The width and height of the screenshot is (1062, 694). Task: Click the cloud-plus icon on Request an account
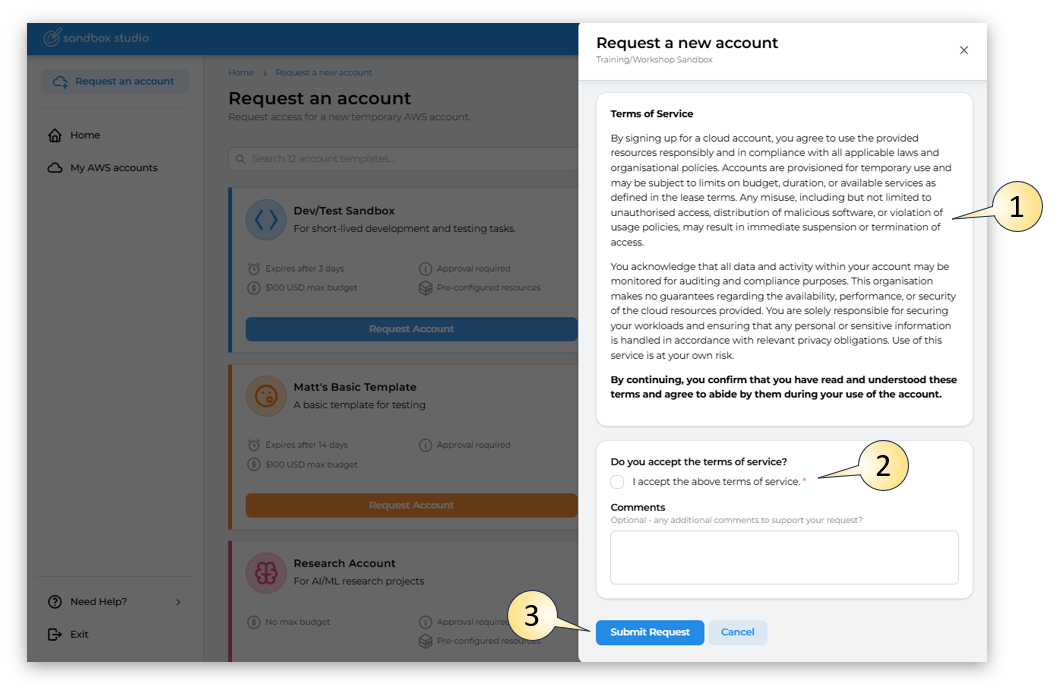click(60, 82)
